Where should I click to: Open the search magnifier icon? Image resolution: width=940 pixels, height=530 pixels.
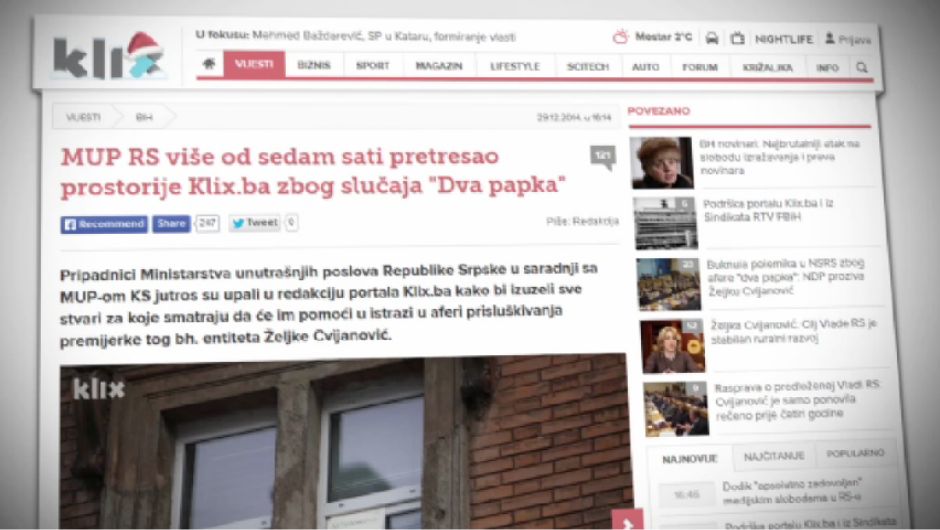[x=861, y=67]
